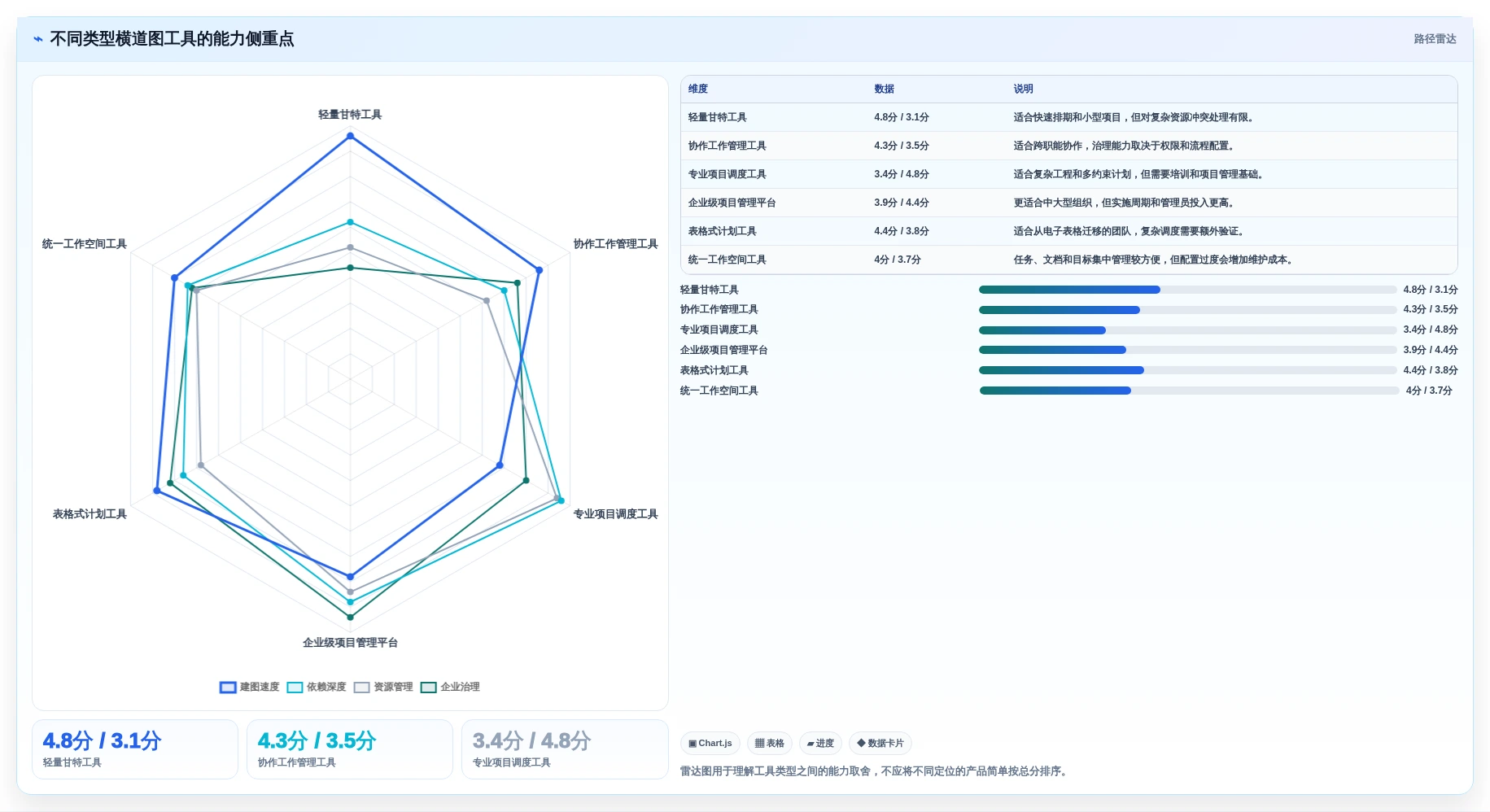Select the 专业项目调度工具 table row name
Screen dimensions: 1490x812
728,174
